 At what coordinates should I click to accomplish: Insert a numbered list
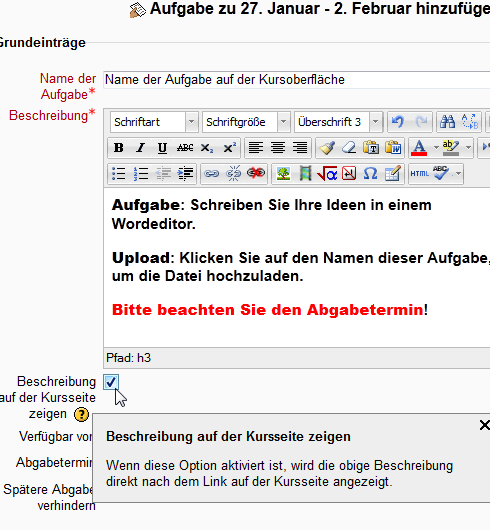(141, 174)
